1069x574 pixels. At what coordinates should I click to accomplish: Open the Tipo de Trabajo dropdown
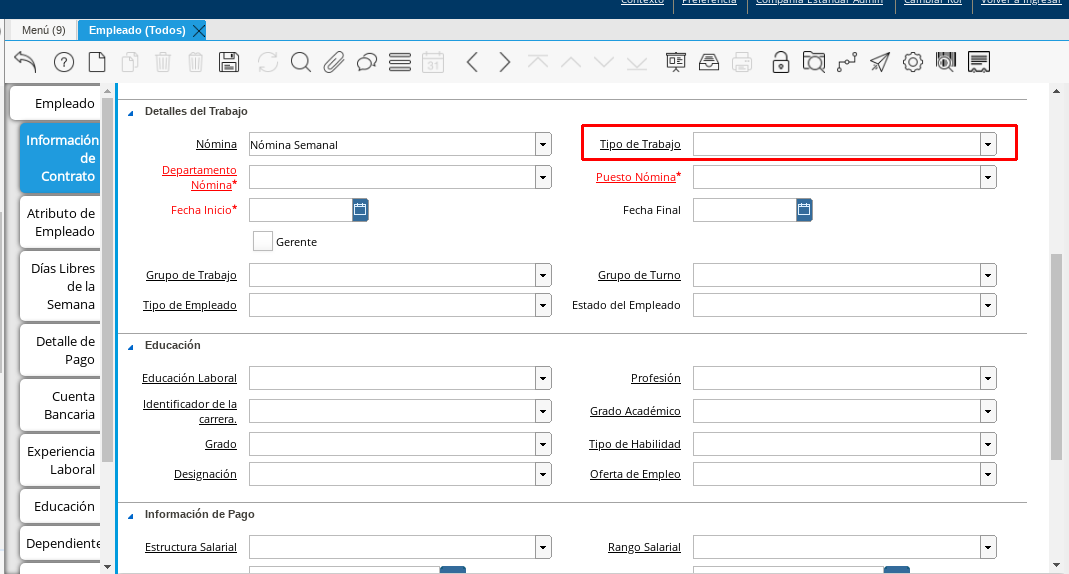coord(988,144)
